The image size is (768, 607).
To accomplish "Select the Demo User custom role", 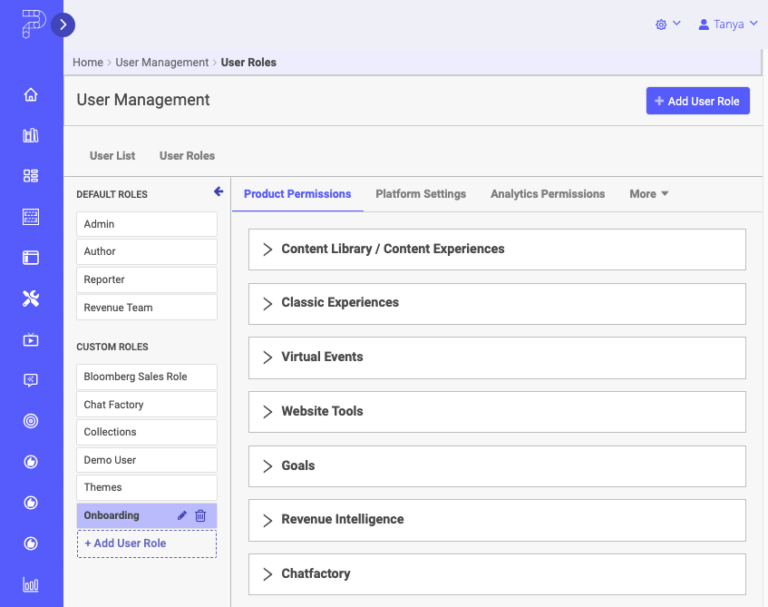I will [147, 460].
